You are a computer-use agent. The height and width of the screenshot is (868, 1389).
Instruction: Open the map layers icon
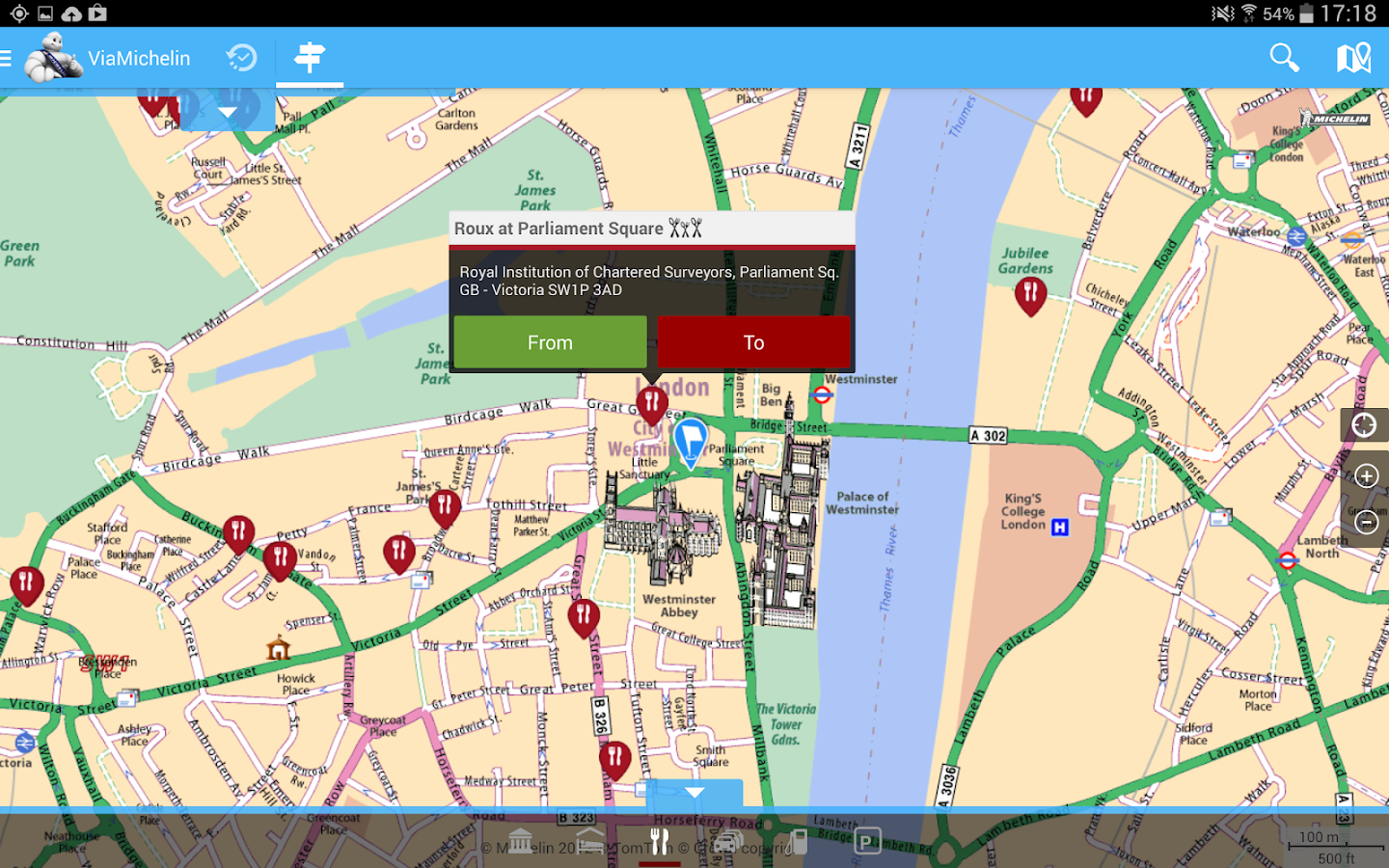1353,58
